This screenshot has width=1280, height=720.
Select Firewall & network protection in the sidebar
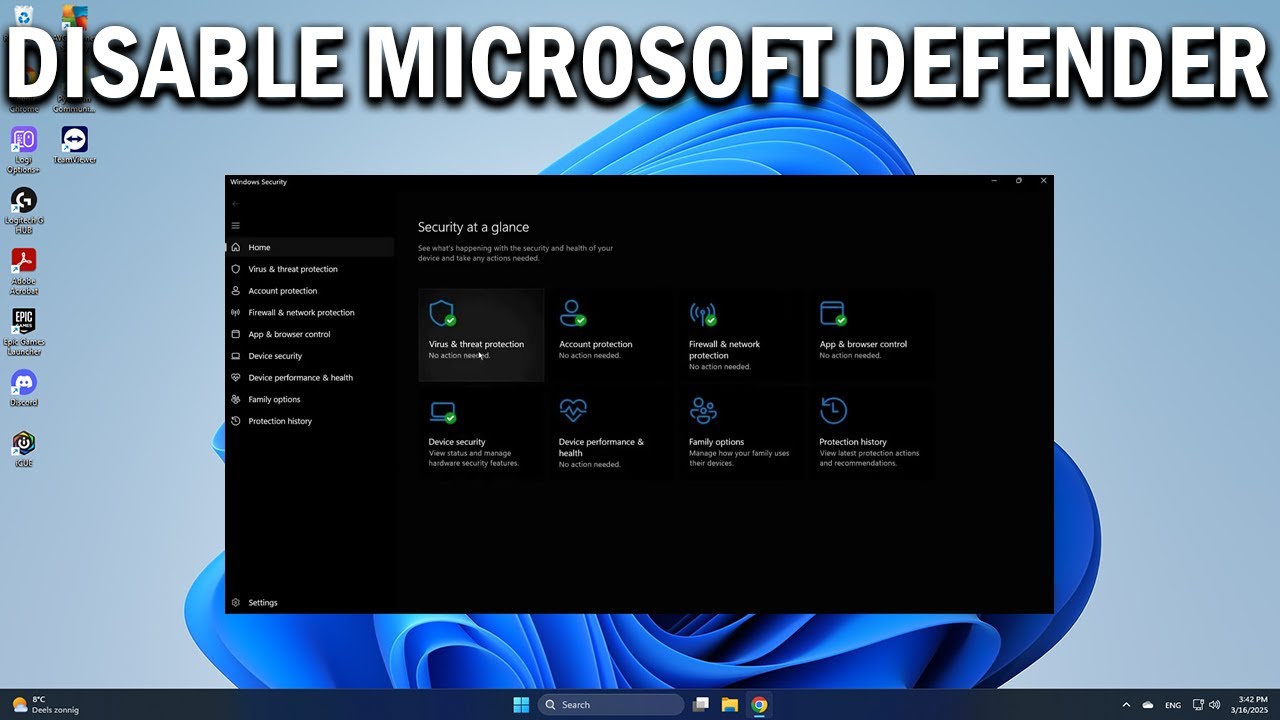point(310,313)
